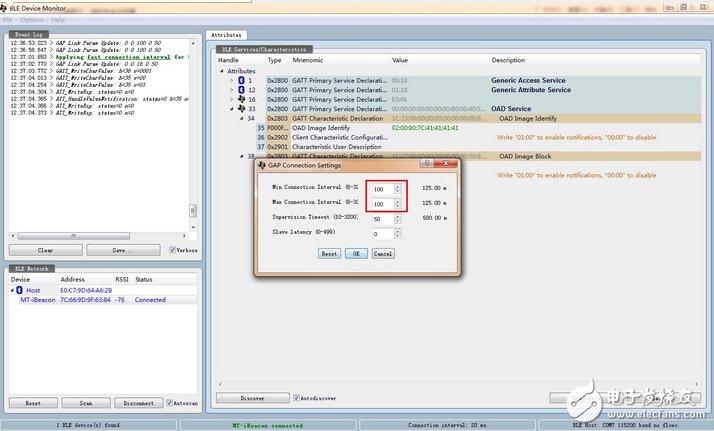Close the GAP Connection Settings dialog
The image size is (714, 431).
click(447, 163)
